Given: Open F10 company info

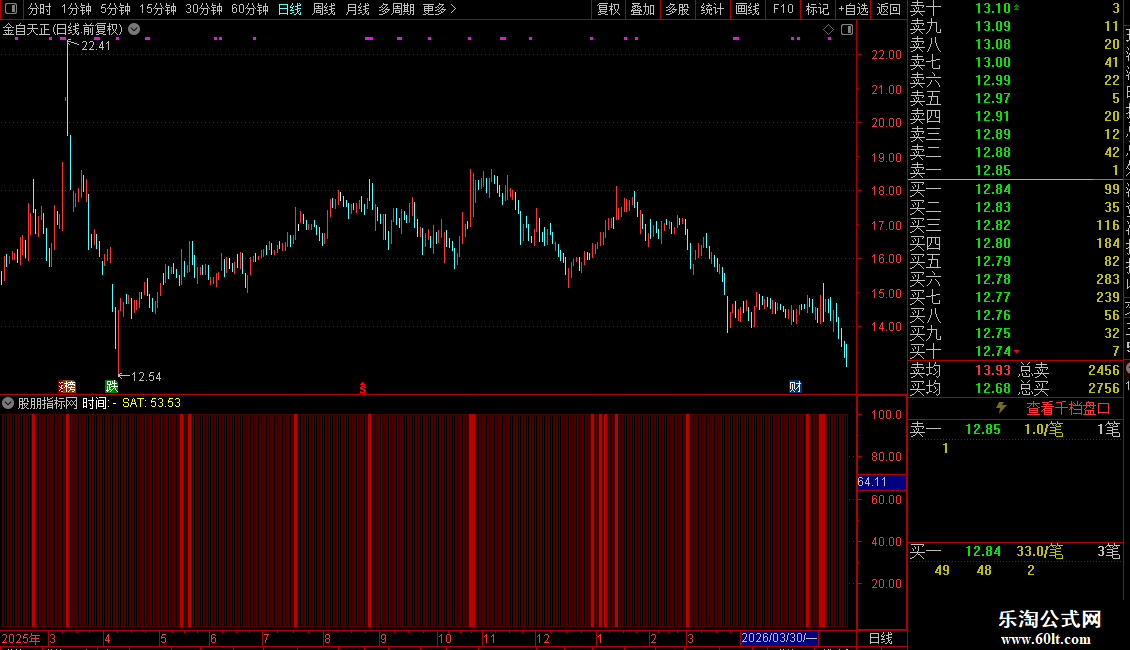Looking at the screenshot, I should tap(783, 9).
